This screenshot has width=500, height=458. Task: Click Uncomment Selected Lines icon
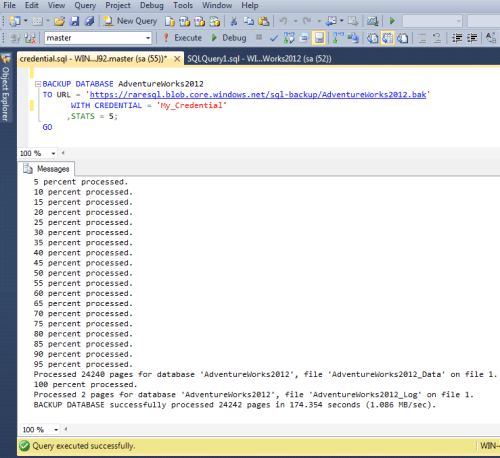pyautogui.click(x=437, y=38)
